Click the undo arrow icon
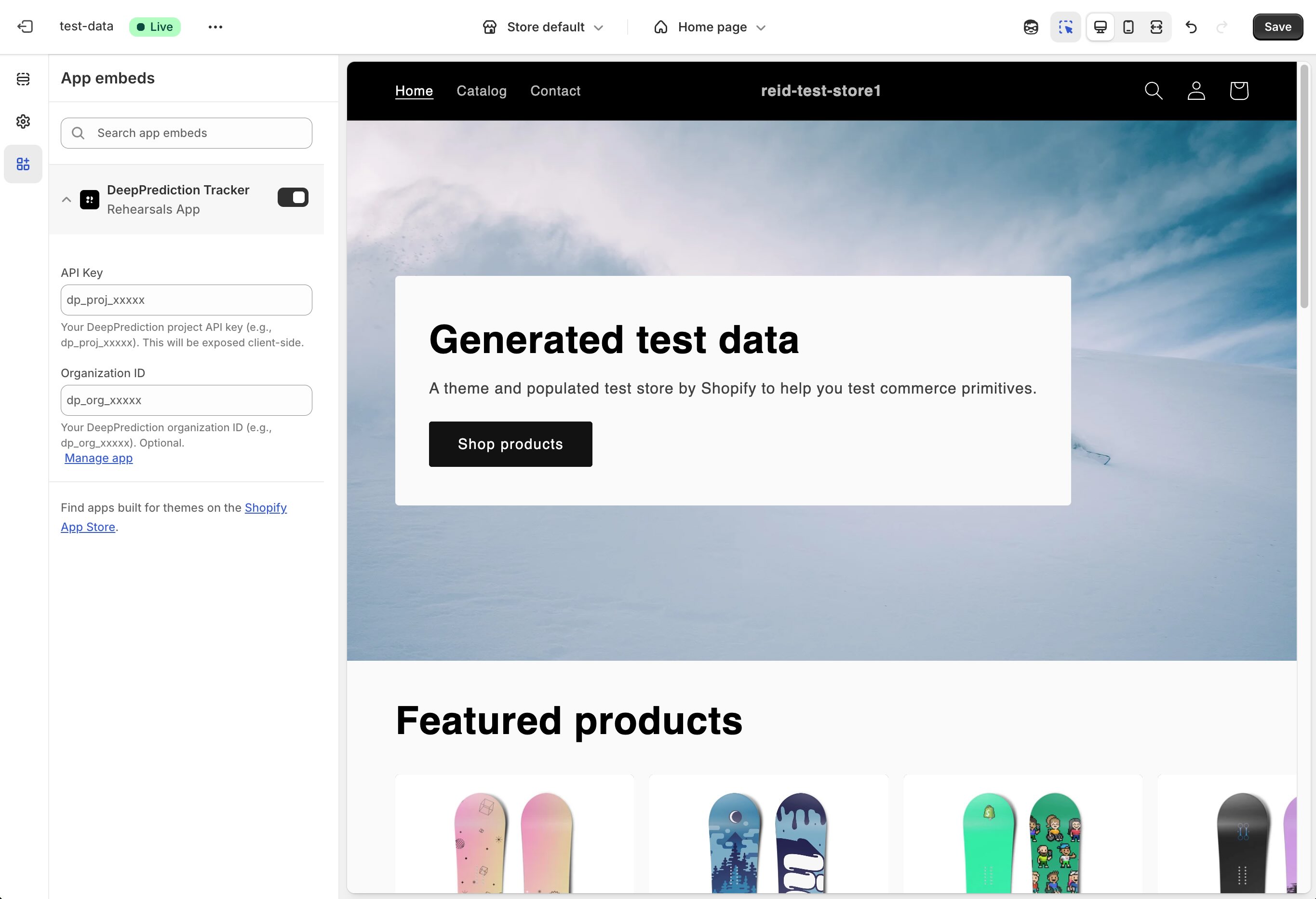This screenshot has width=1316, height=899. click(1191, 27)
